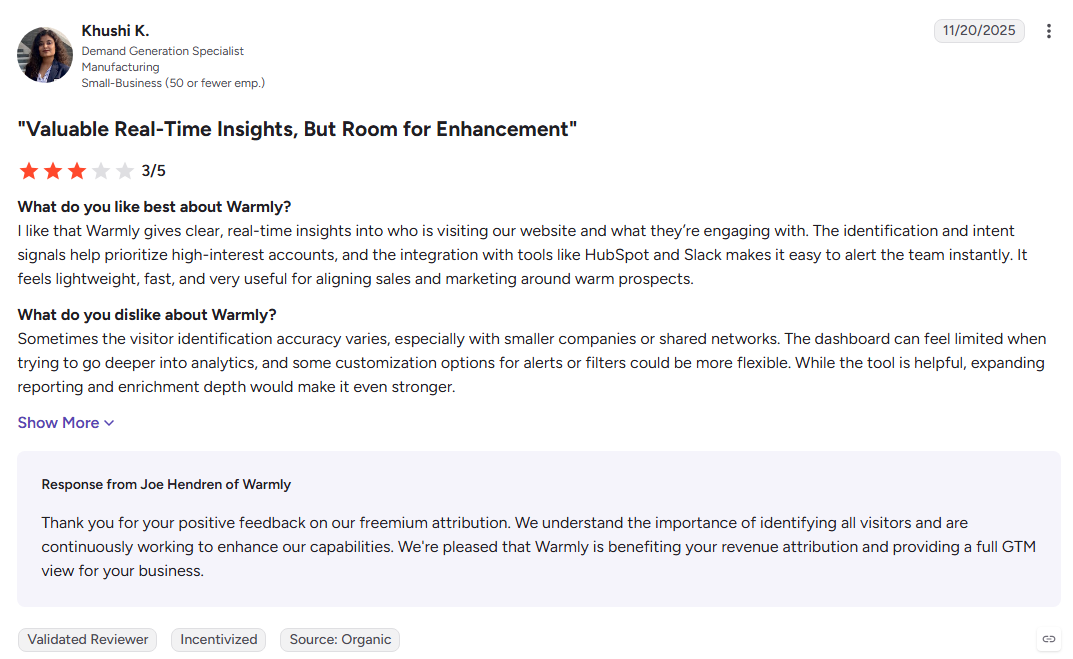Click the third red rating star
1073x659 pixels.
pos(77,170)
